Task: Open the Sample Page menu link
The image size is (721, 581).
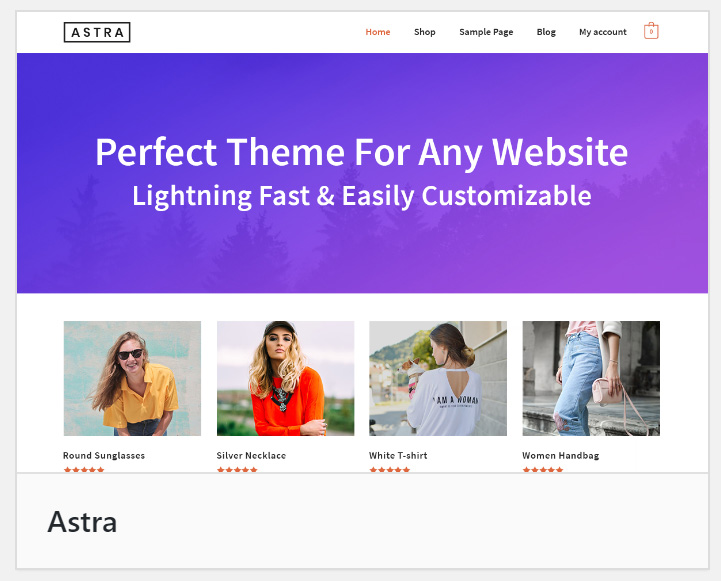Action: (x=486, y=32)
